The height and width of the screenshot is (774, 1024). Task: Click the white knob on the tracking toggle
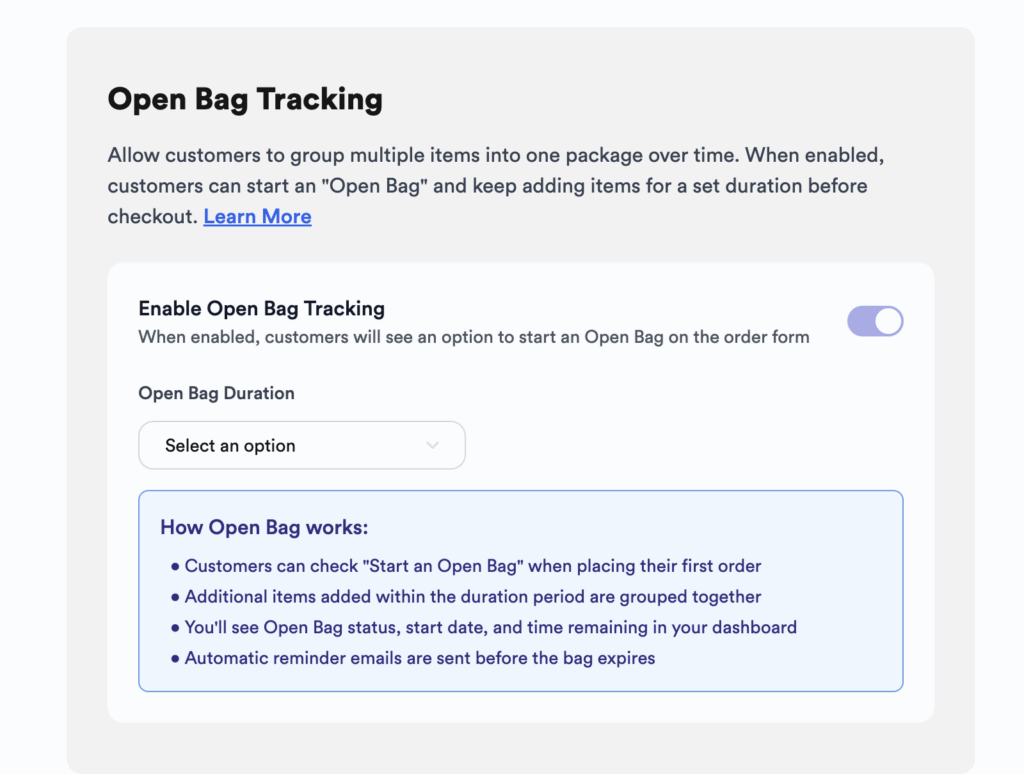(888, 321)
